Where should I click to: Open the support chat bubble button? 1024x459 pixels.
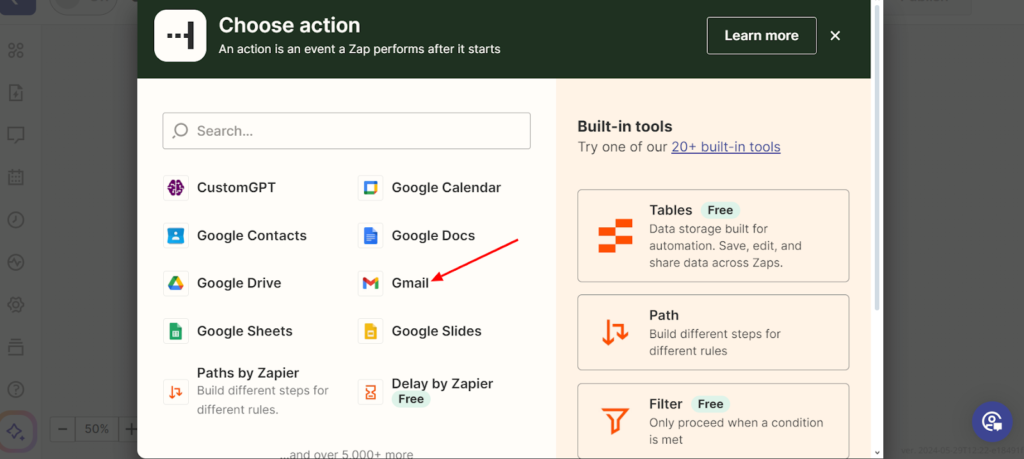pyautogui.click(x=992, y=422)
